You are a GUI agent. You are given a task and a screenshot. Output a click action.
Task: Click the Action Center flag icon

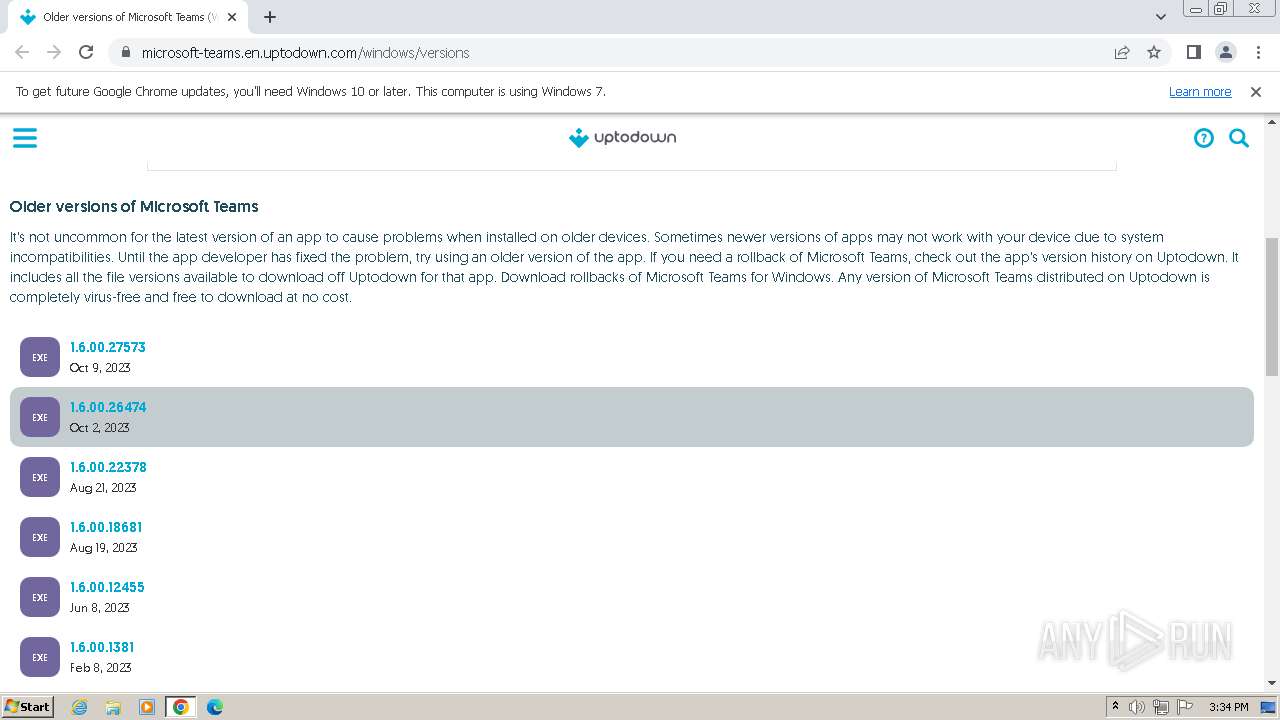click(1185, 707)
